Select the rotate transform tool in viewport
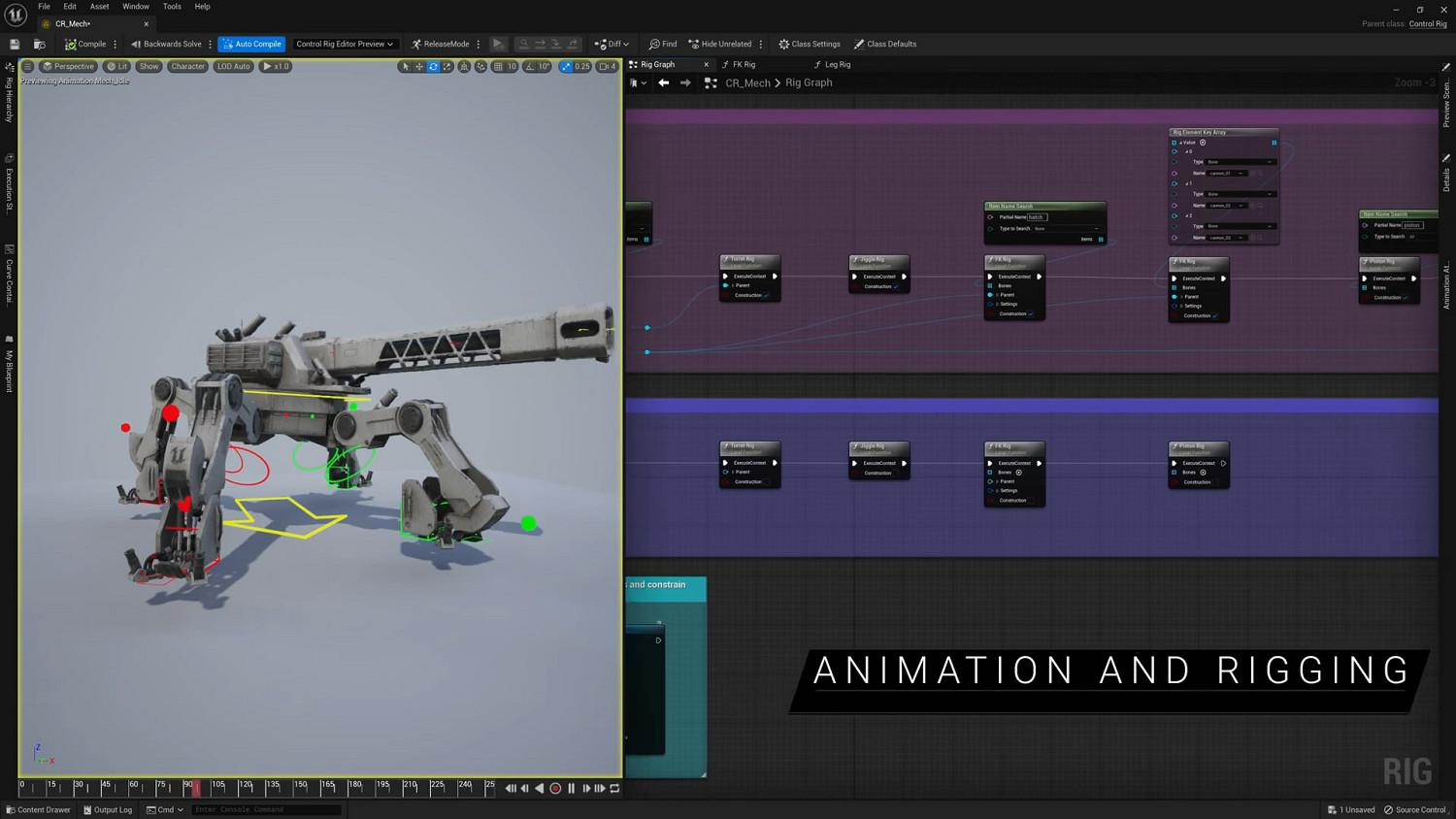1456x819 pixels. pos(433,67)
